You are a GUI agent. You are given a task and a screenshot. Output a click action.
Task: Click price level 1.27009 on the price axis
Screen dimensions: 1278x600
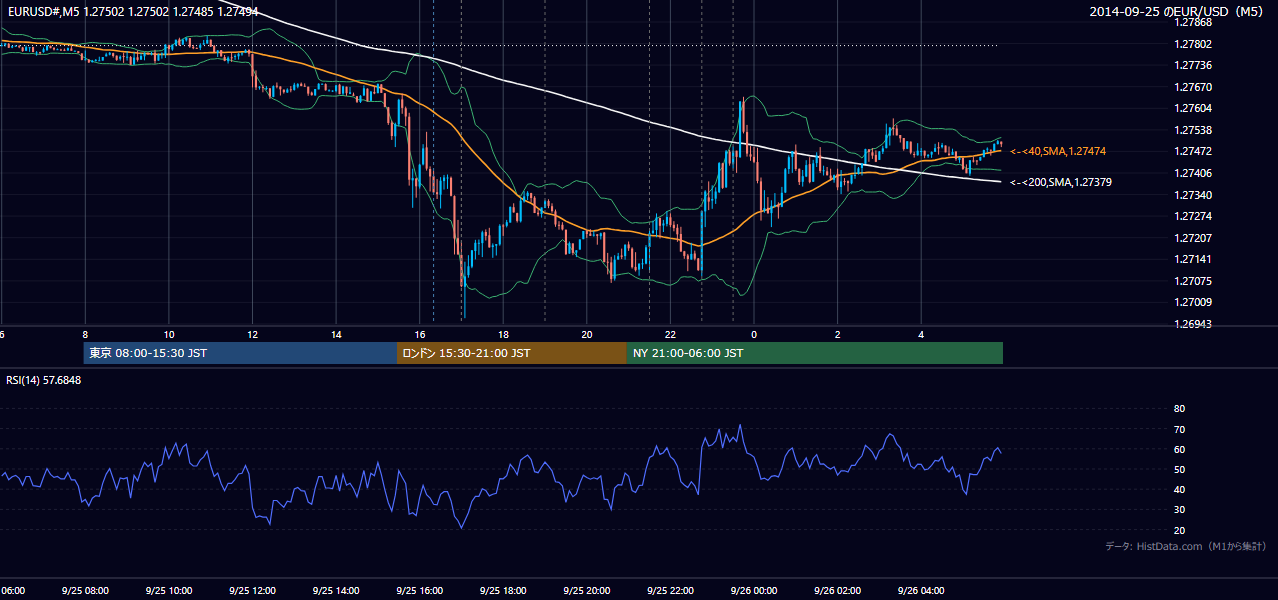pyautogui.click(x=1192, y=302)
